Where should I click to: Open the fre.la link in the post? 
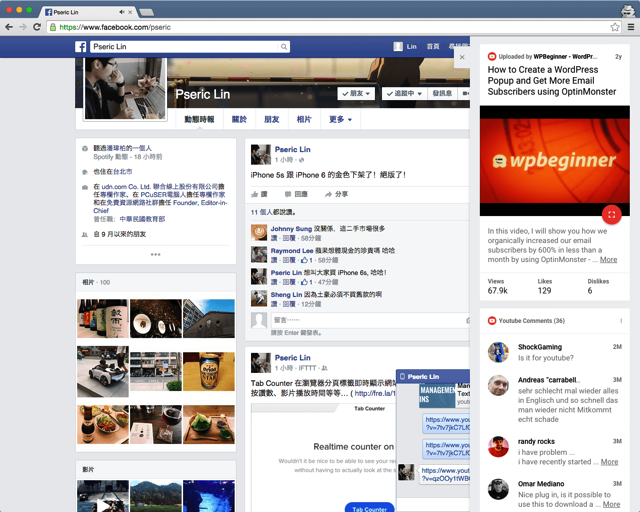[375, 394]
